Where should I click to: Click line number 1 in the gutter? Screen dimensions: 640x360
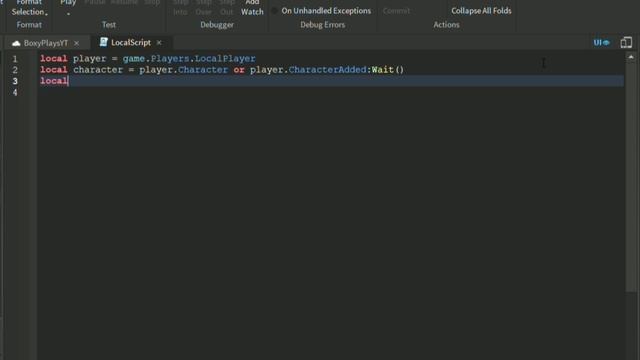tap(15, 59)
